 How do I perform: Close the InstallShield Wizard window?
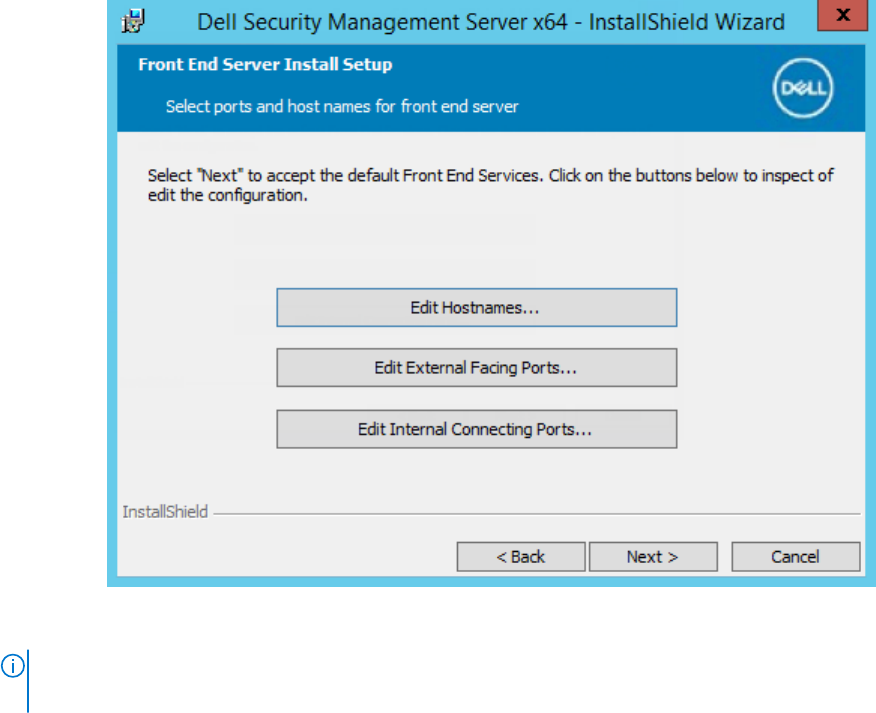842,15
